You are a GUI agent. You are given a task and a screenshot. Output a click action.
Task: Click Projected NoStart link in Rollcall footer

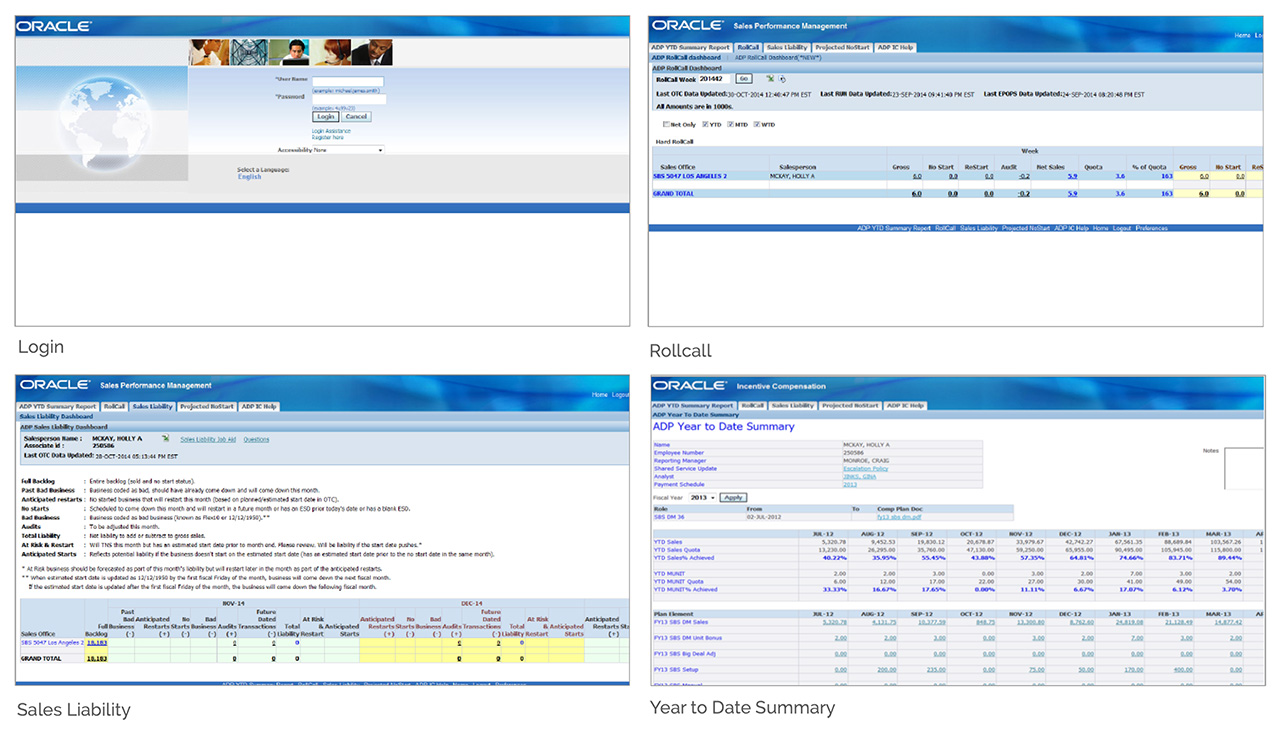click(x=1026, y=228)
